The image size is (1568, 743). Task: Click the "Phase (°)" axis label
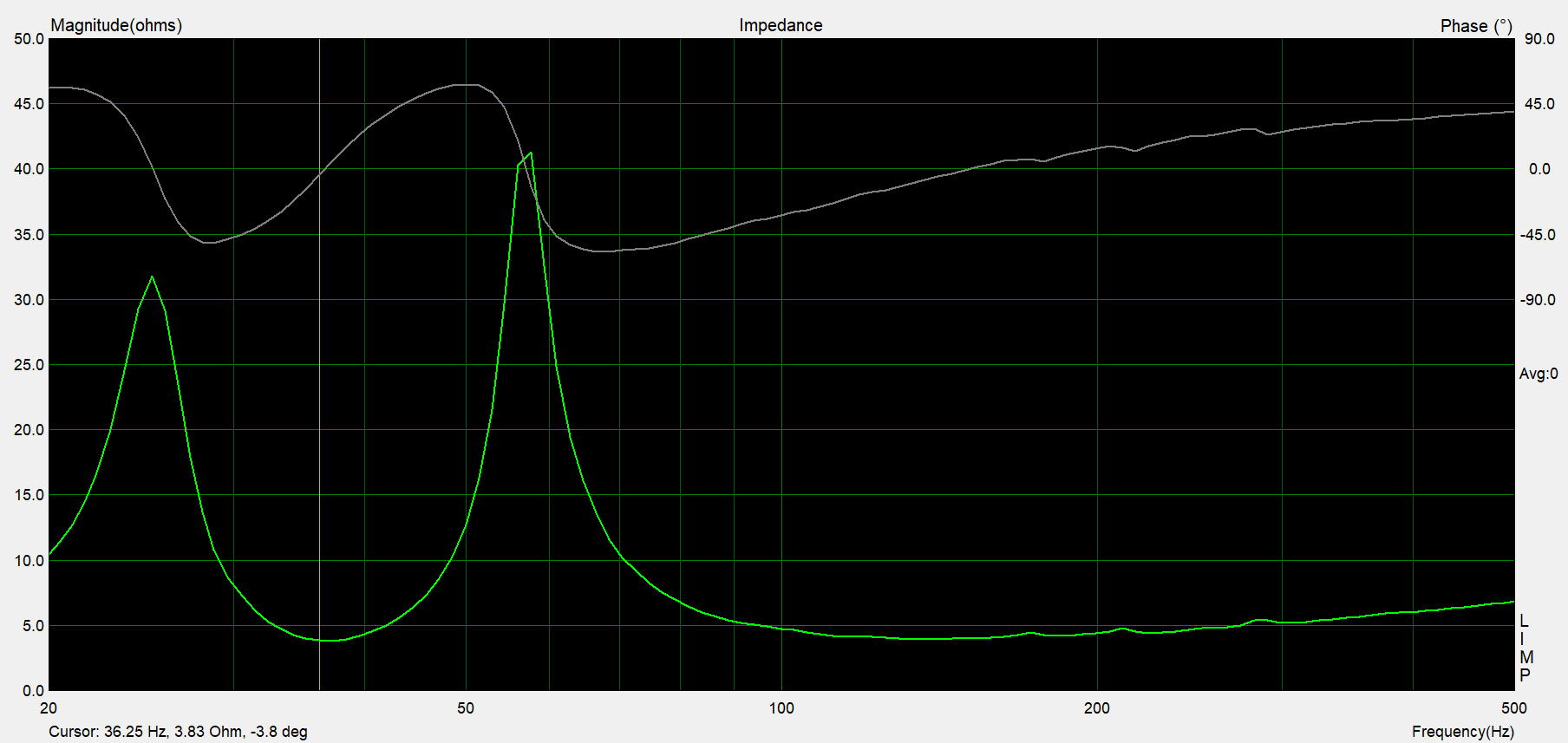(1476, 26)
